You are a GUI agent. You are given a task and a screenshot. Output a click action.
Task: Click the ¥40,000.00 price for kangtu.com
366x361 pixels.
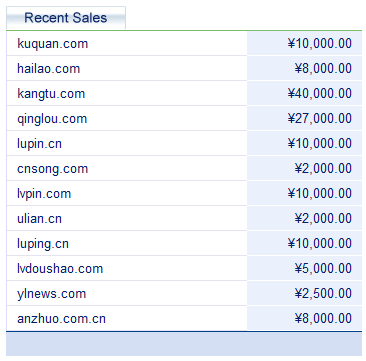(320, 94)
